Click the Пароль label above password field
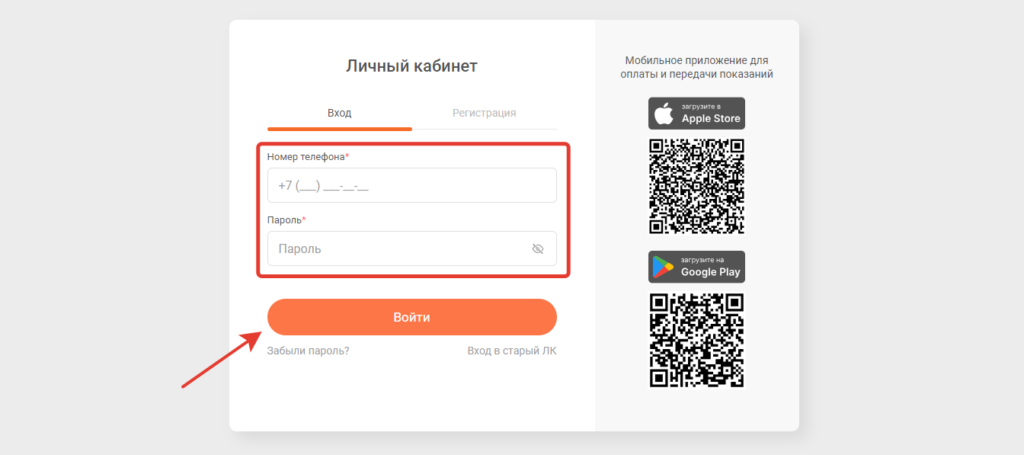The width and height of the screenshot is (1024, 455). coord(287,220)
